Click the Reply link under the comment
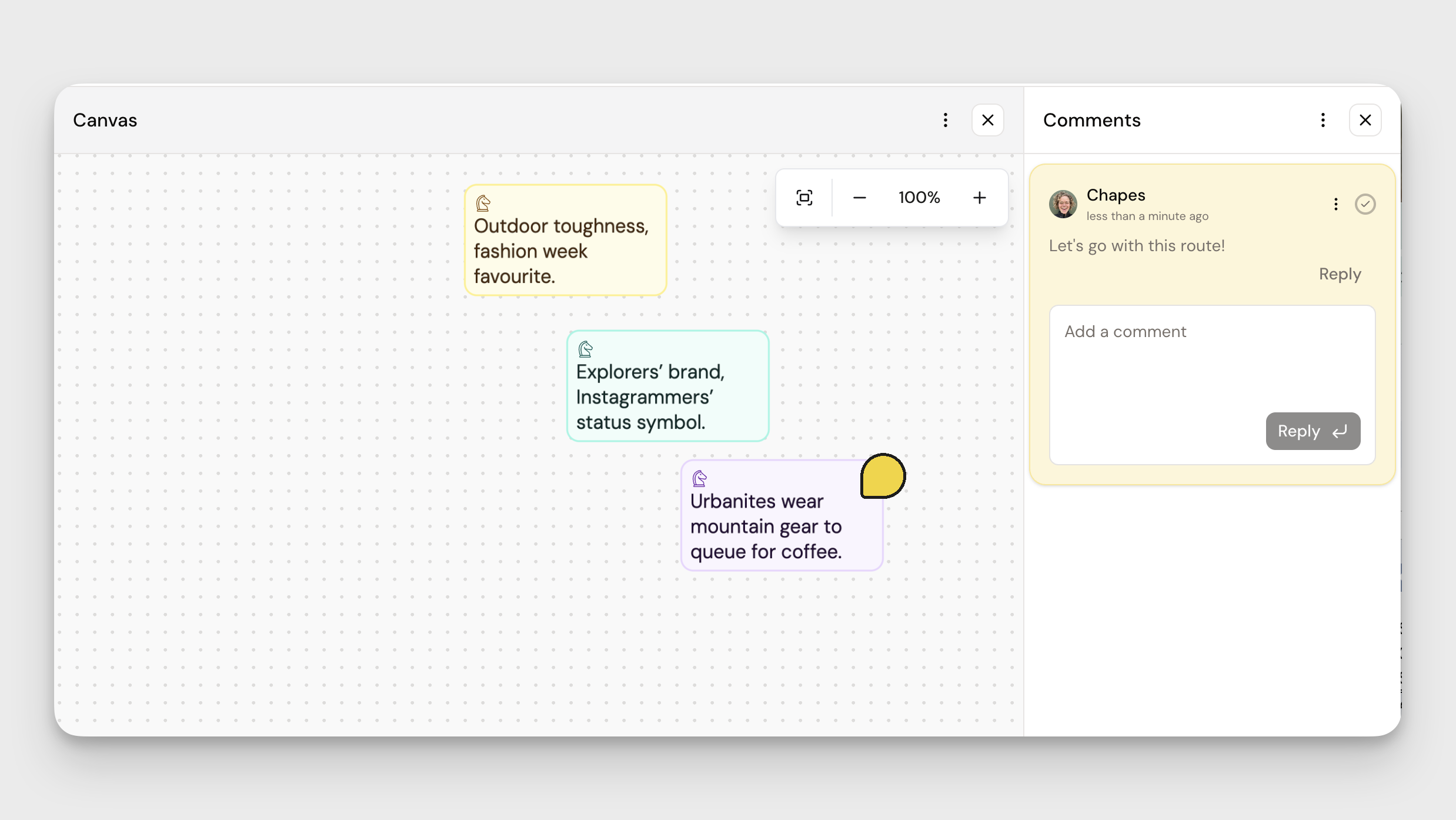Screen dimensions: 1456x820 pos(1340,274)
